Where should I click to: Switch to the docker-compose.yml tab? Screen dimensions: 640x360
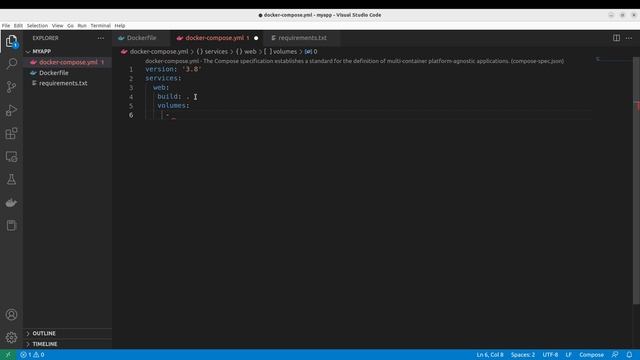(x=214, y=38)
